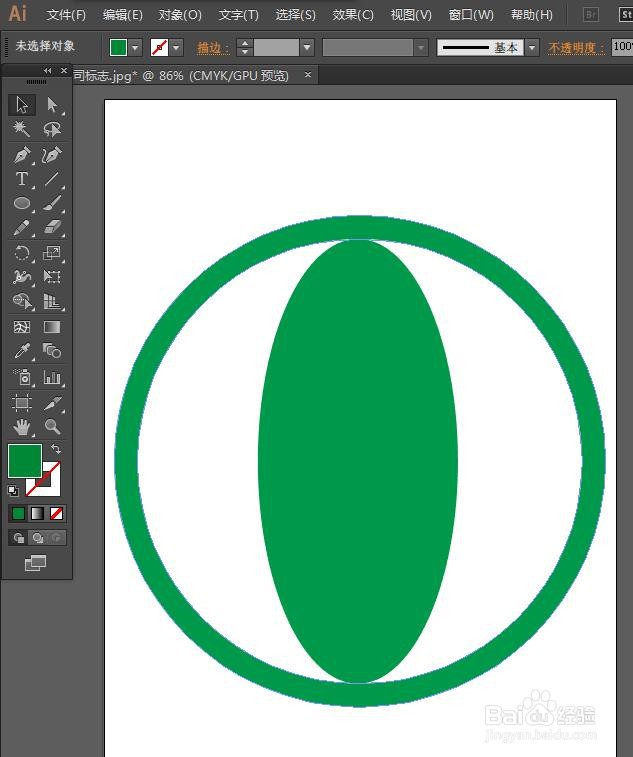Image resolution: width=633 pixels, height=757 pixels.
Task: Click the green Fill box in toolbar
Action: click(x=25, y=461)
